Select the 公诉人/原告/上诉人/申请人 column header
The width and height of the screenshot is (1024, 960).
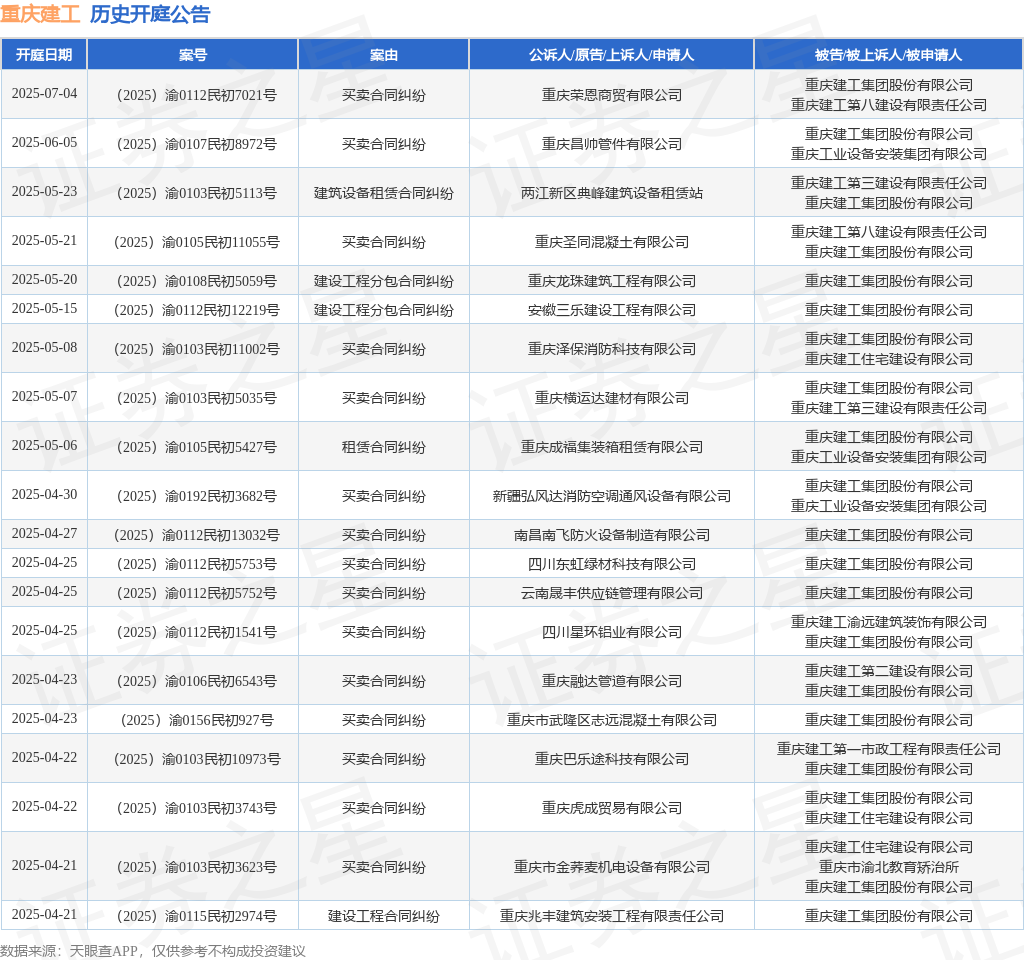pyautogui.click(x=611, y=55)
